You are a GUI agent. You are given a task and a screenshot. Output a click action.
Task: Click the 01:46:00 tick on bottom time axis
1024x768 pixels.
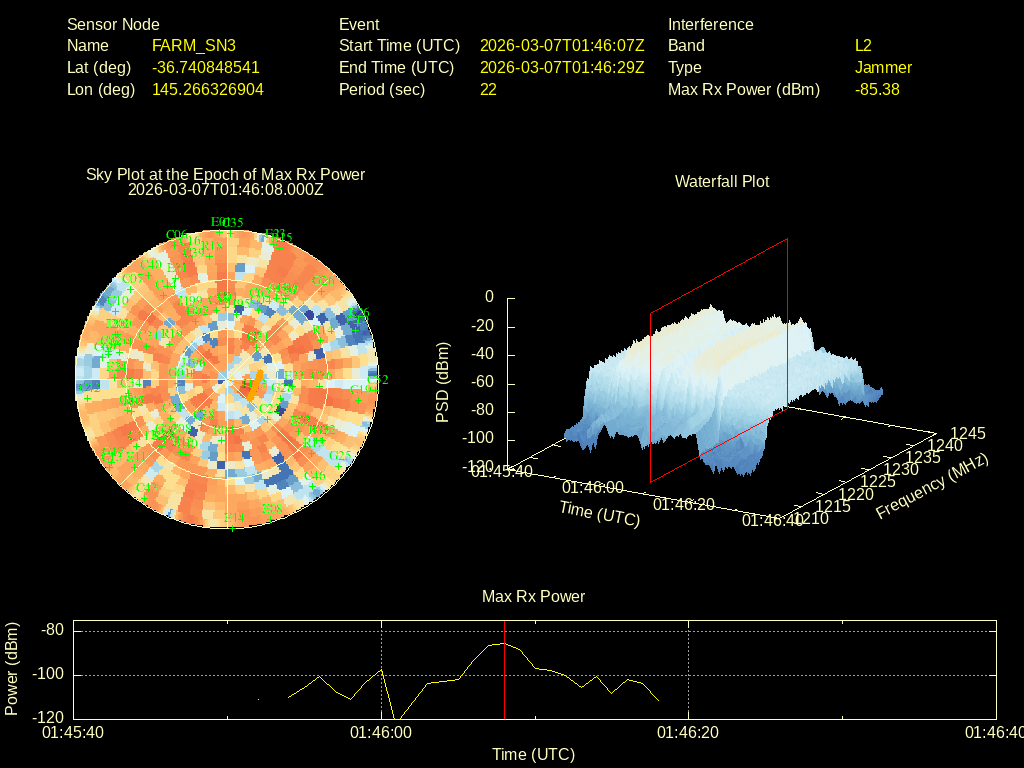click(x=381, y=732)
